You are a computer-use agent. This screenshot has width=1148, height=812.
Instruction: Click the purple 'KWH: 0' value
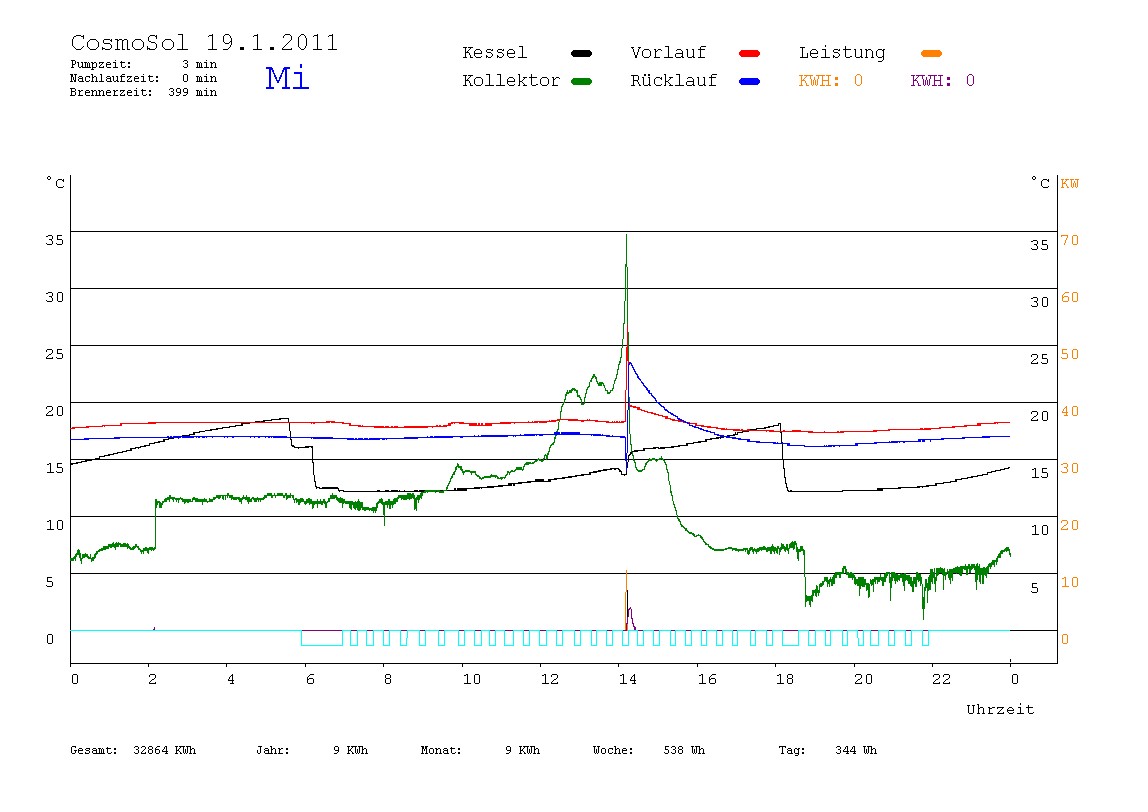[943, 81]
